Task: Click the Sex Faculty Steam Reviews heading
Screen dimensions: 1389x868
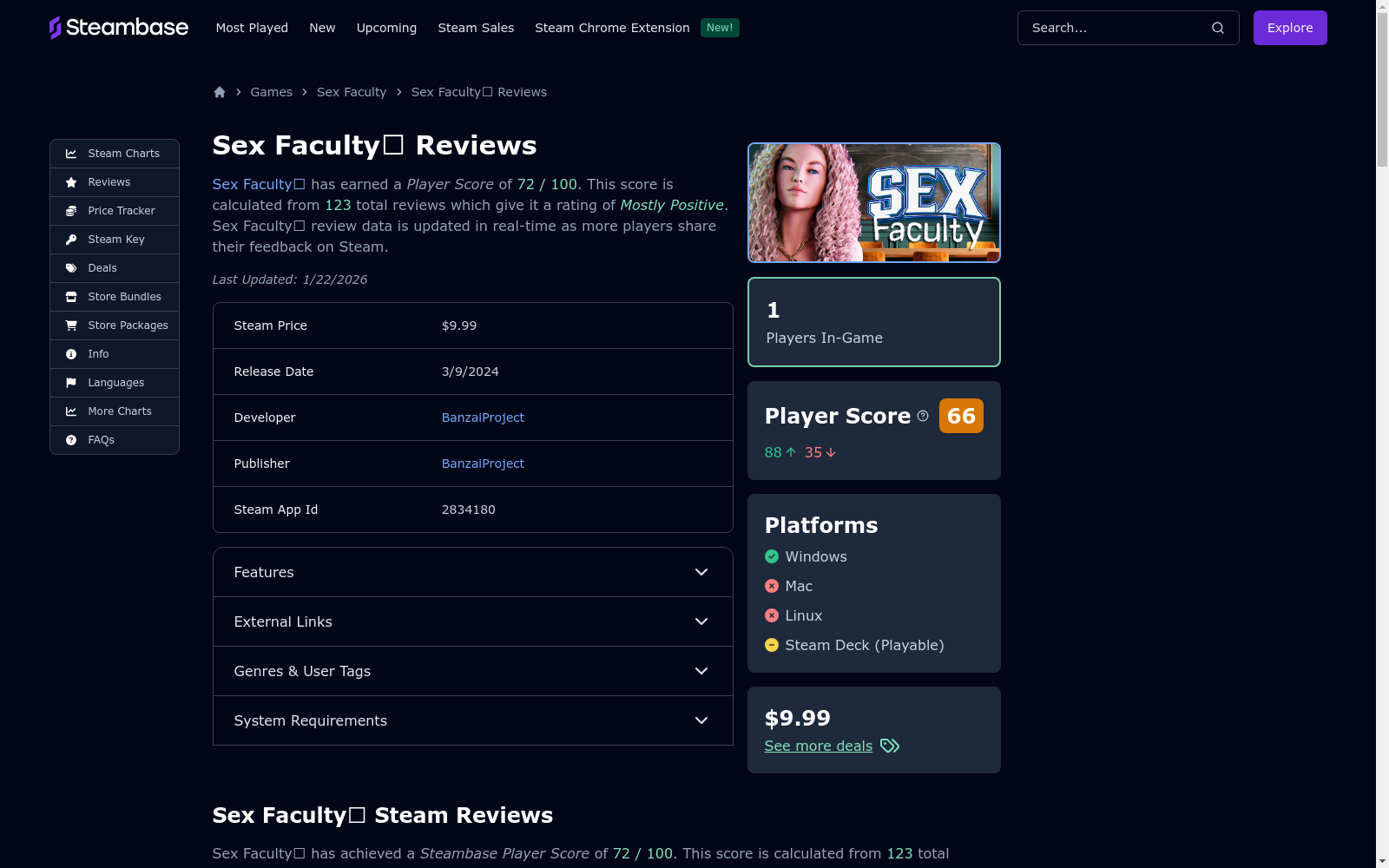Action: pos(383,815)
